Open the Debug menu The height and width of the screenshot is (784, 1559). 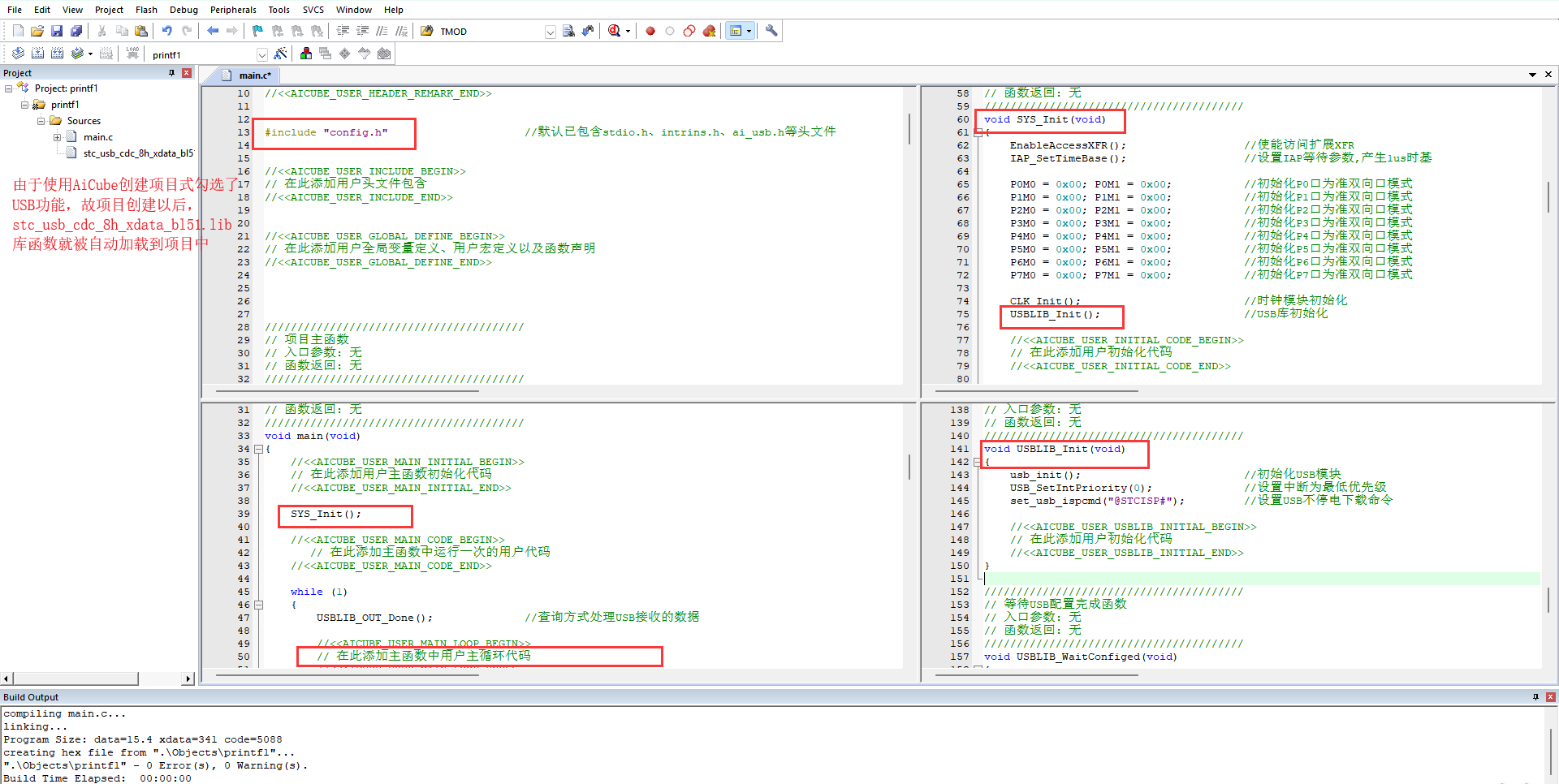point(184,10)
